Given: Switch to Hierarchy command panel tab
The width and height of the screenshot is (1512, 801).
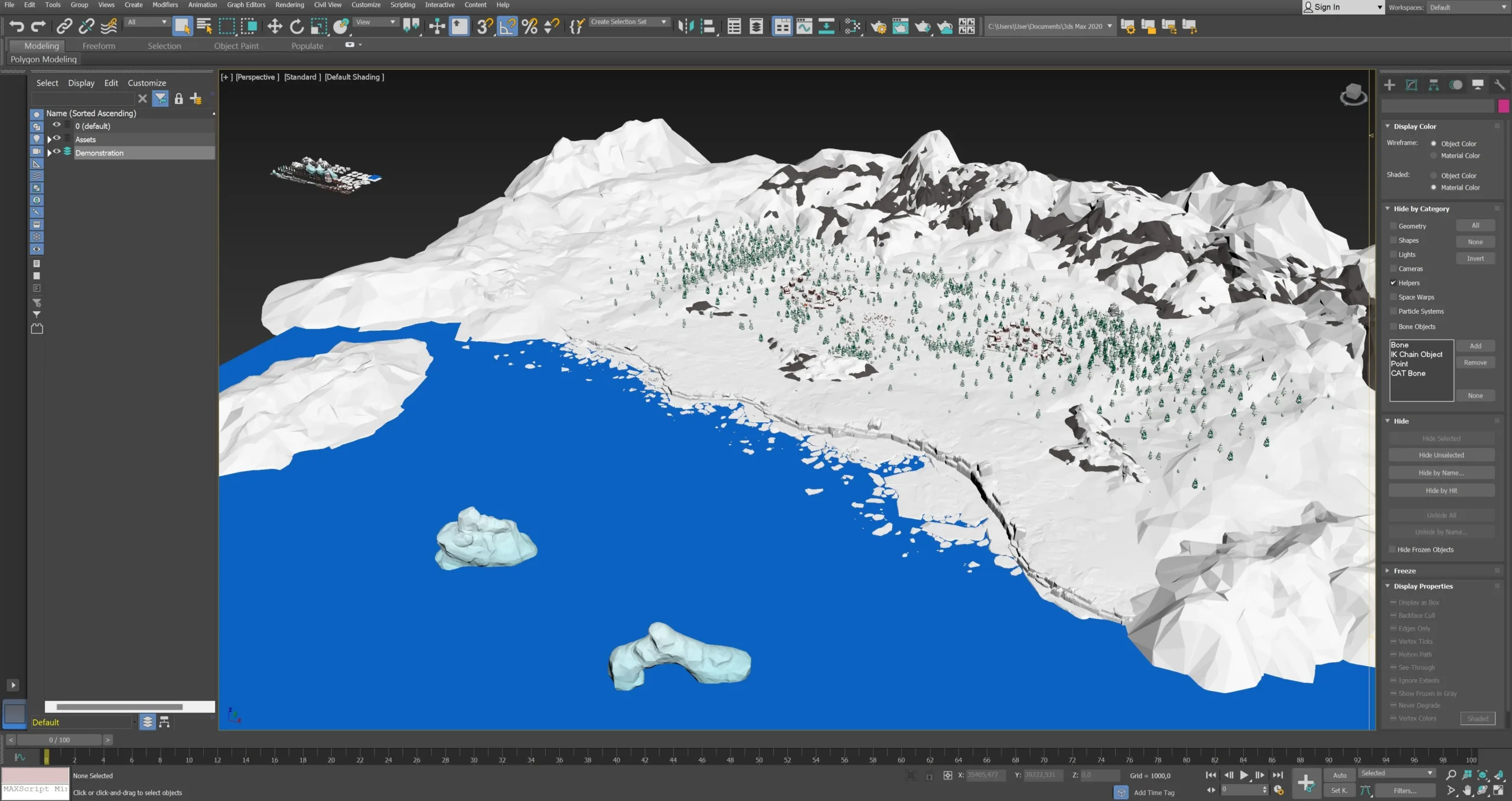Looking at the screenshot, I should (1433, 85).
